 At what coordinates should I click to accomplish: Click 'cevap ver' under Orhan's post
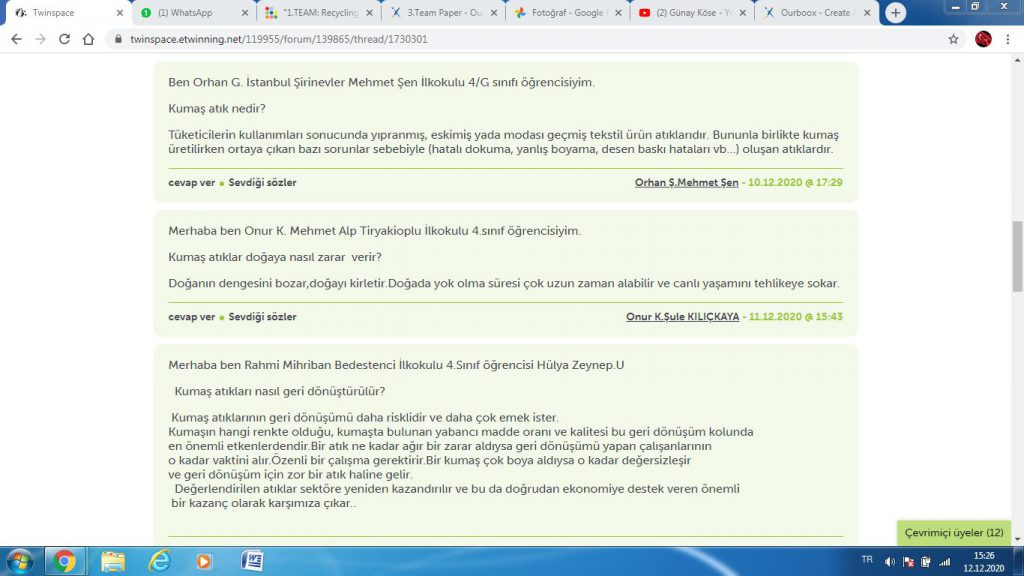coord(191,182)
